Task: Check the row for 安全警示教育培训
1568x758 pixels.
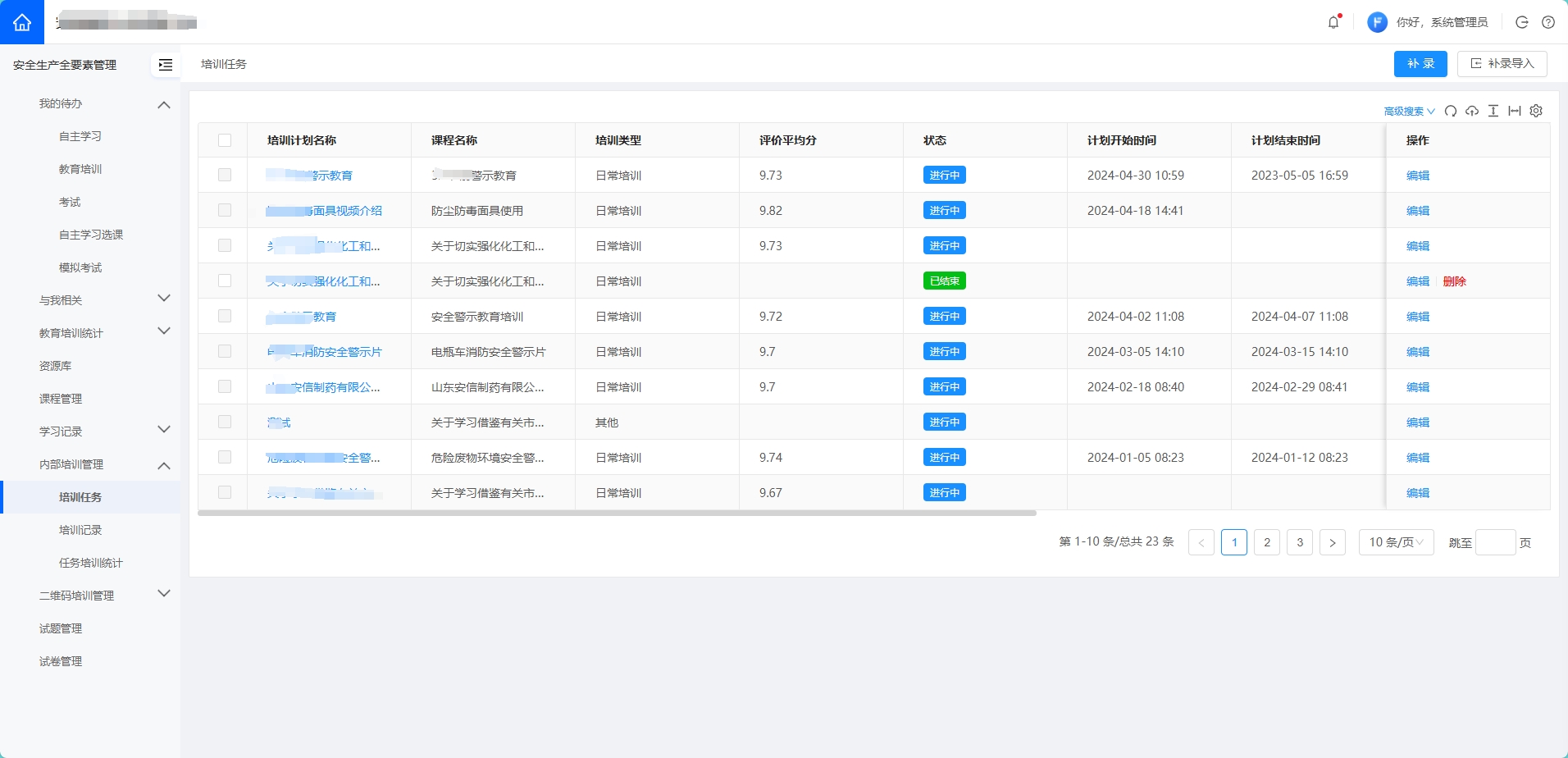Action: point(225,316)
